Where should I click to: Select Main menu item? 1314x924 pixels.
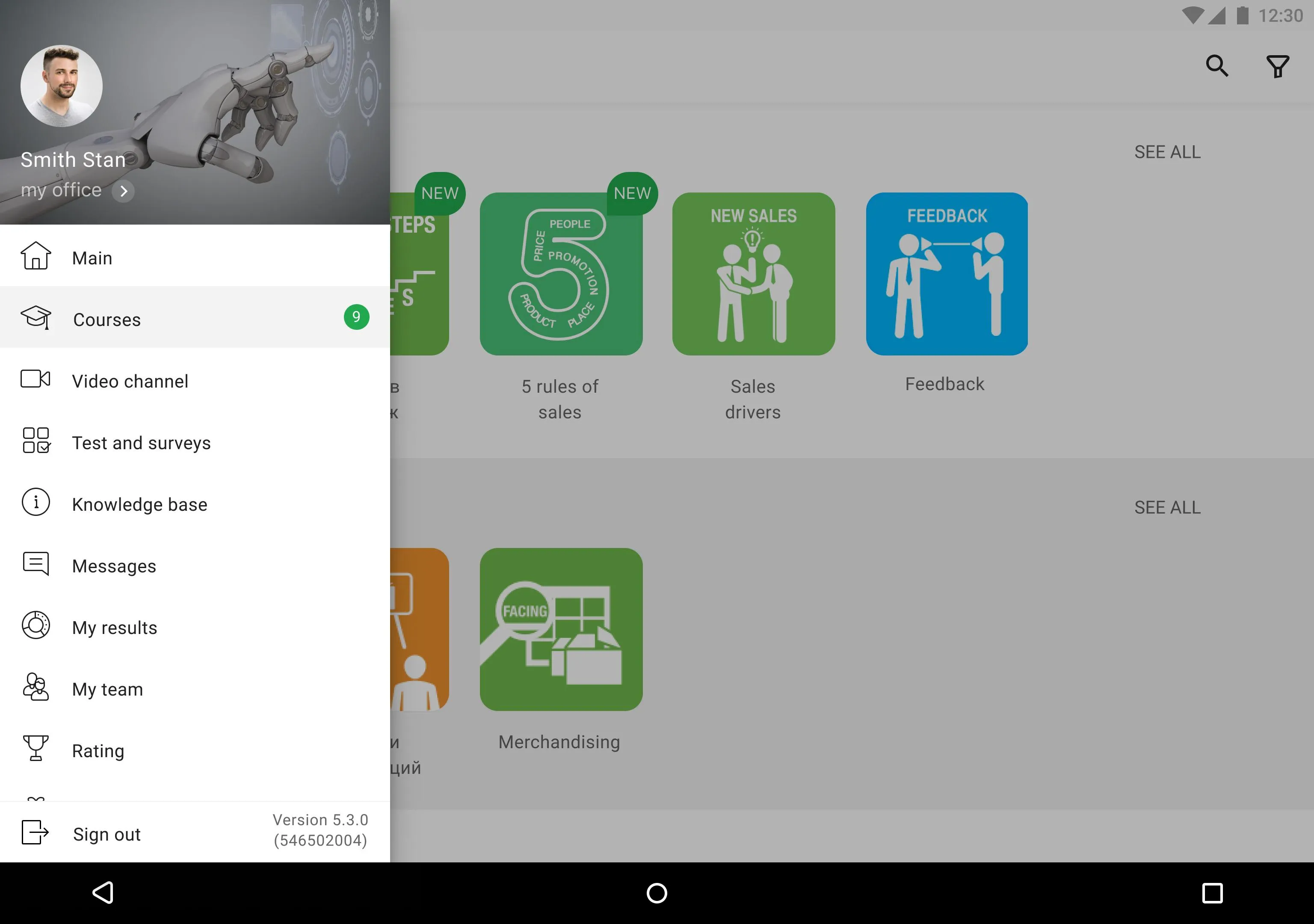click(x=91, y=257)
